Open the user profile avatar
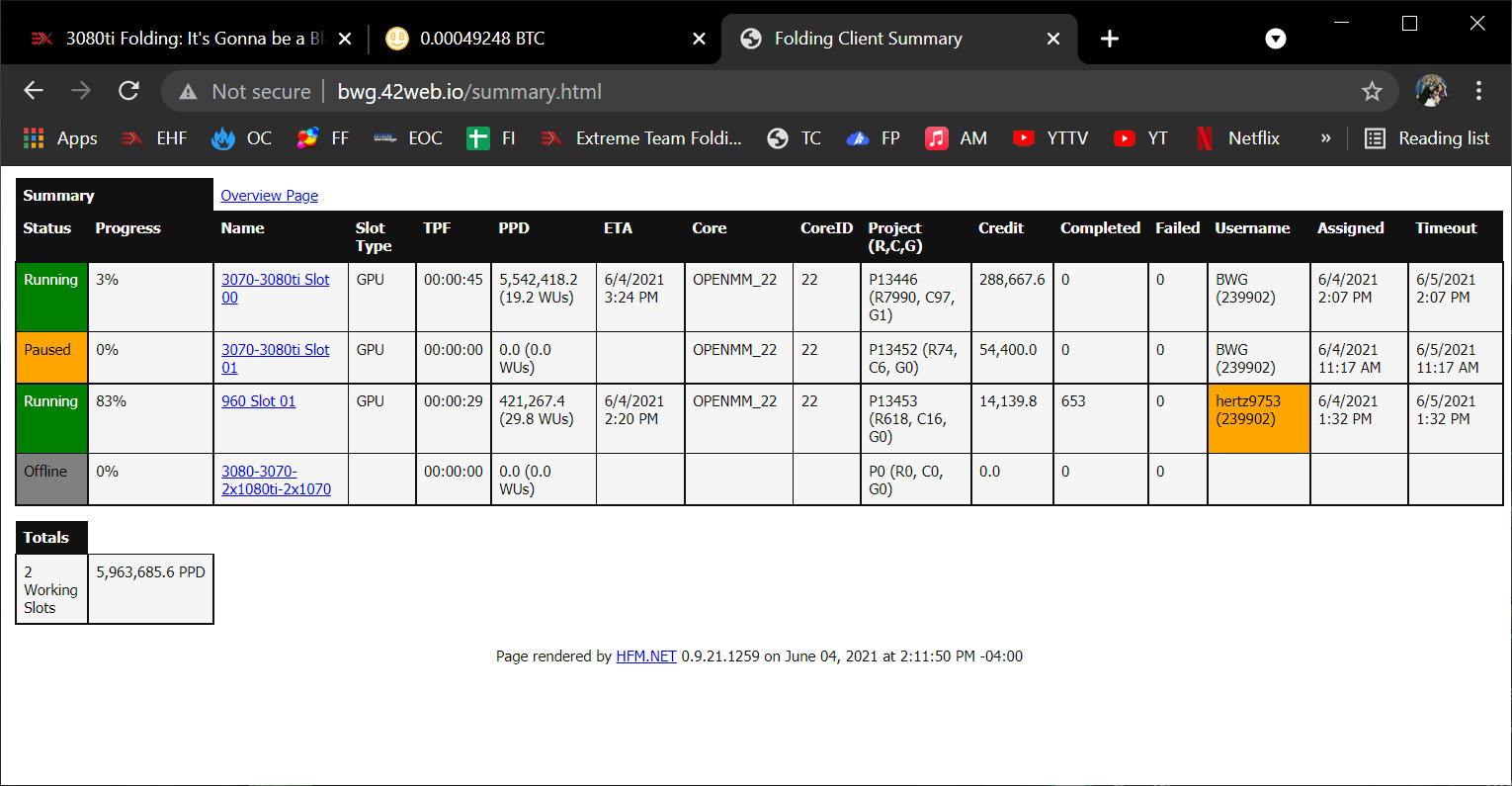The width and height of the screenshot is (1512, 786). point(1431,91)
